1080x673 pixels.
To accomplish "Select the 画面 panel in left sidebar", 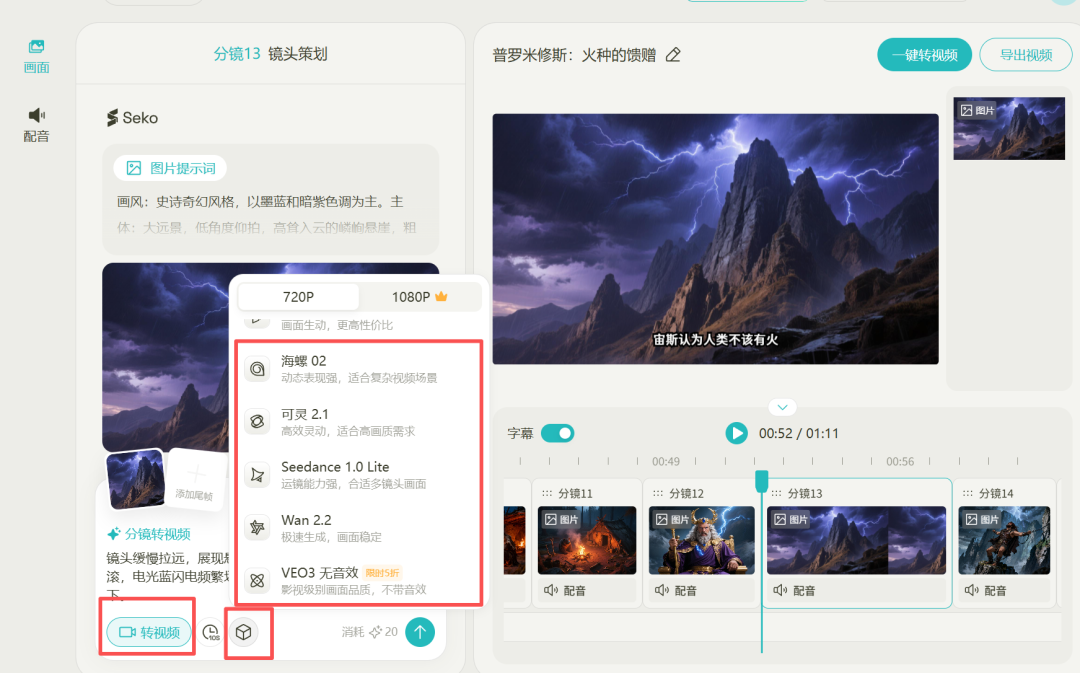I will coord(36,48).
